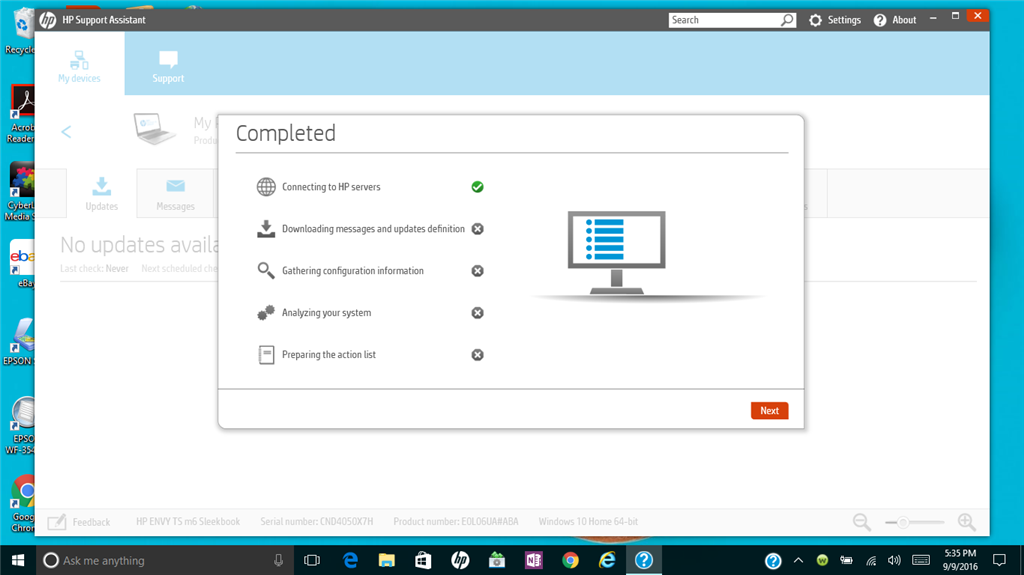Click the Cortana 'Ask me anything' box

tap(165, 560)
